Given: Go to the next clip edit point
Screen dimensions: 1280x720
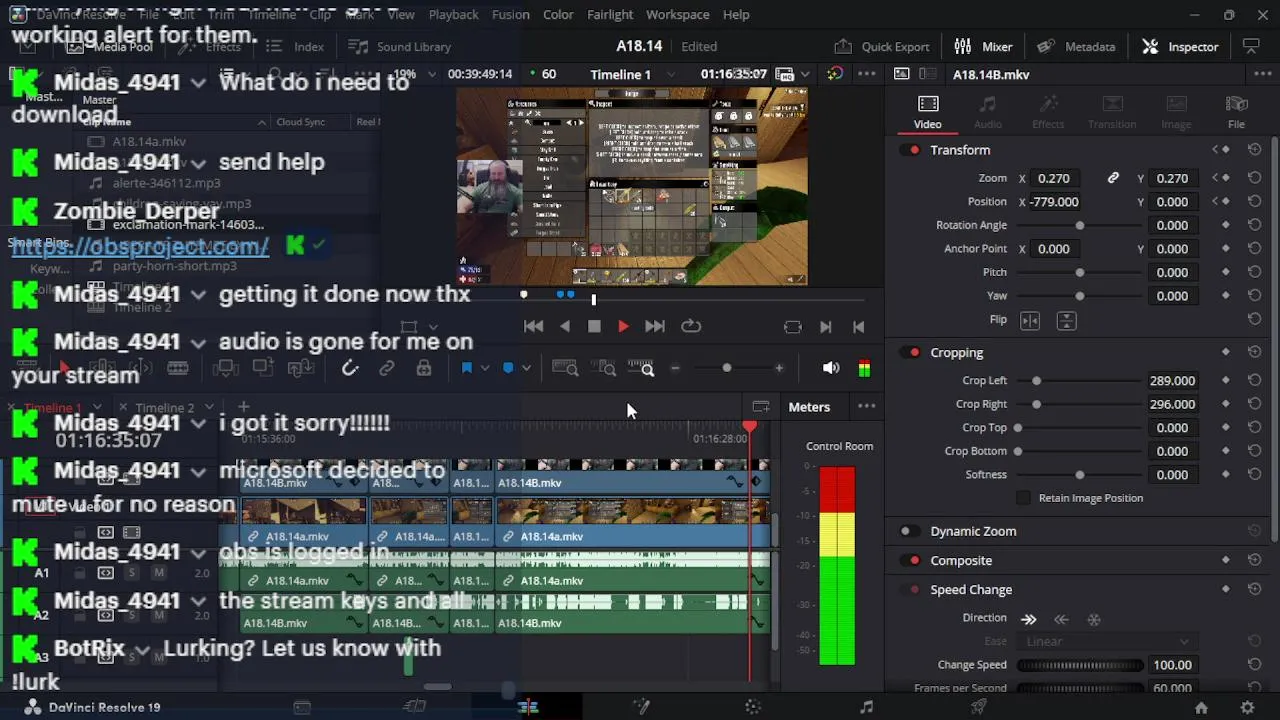Looking at the screenshot, I should 826,327.
